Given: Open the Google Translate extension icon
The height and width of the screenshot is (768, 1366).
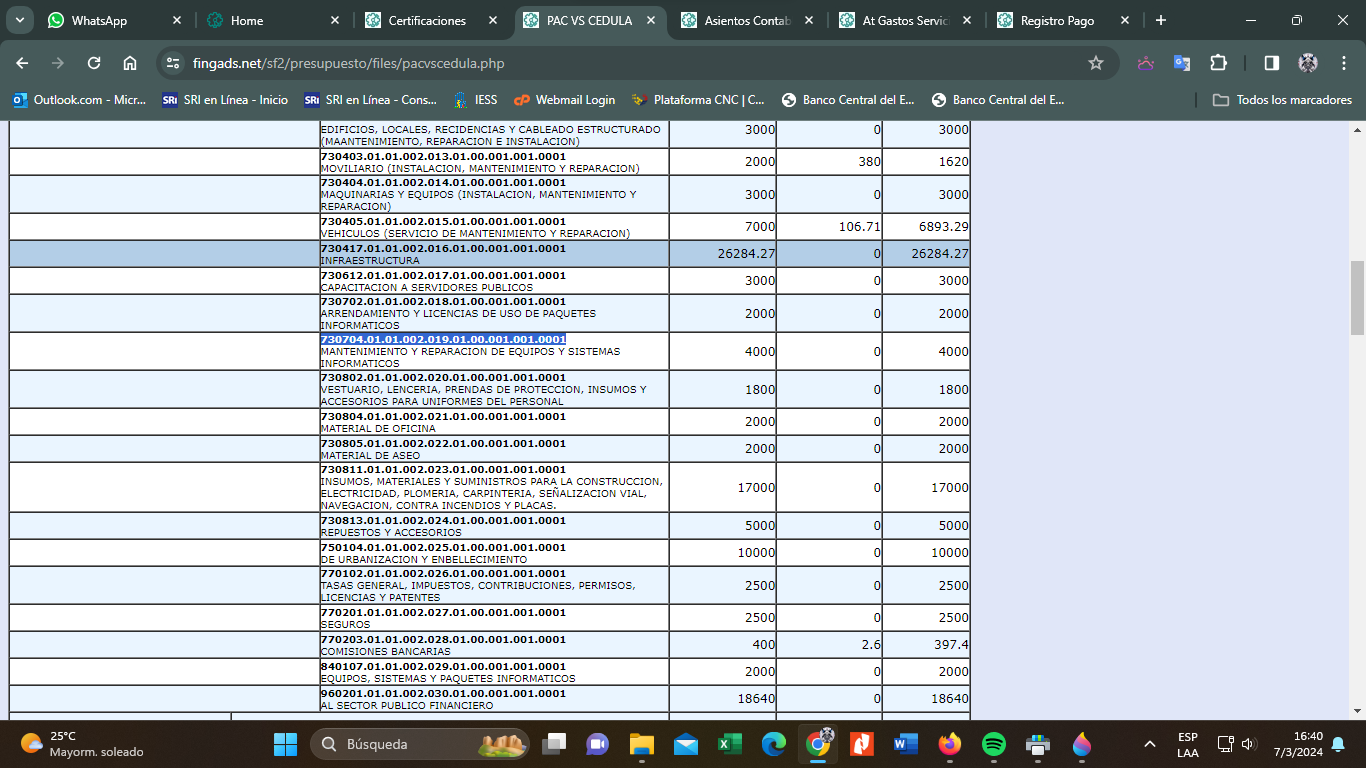Looking at the screenshot, I should coord(1182,63).
